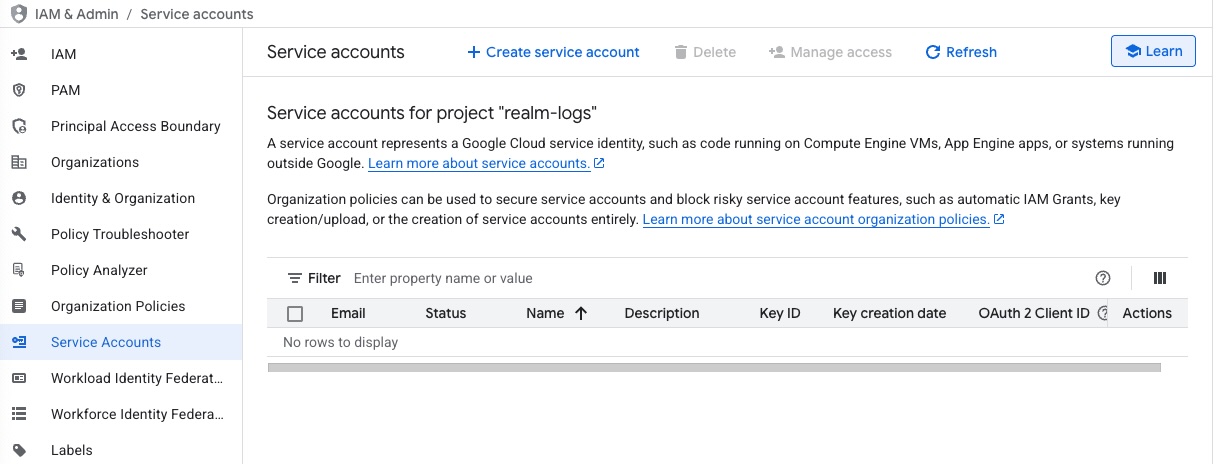Screen dimensions: 1216x464
Task: Go to Principal Access Boundary
Action: click(121, 126)
